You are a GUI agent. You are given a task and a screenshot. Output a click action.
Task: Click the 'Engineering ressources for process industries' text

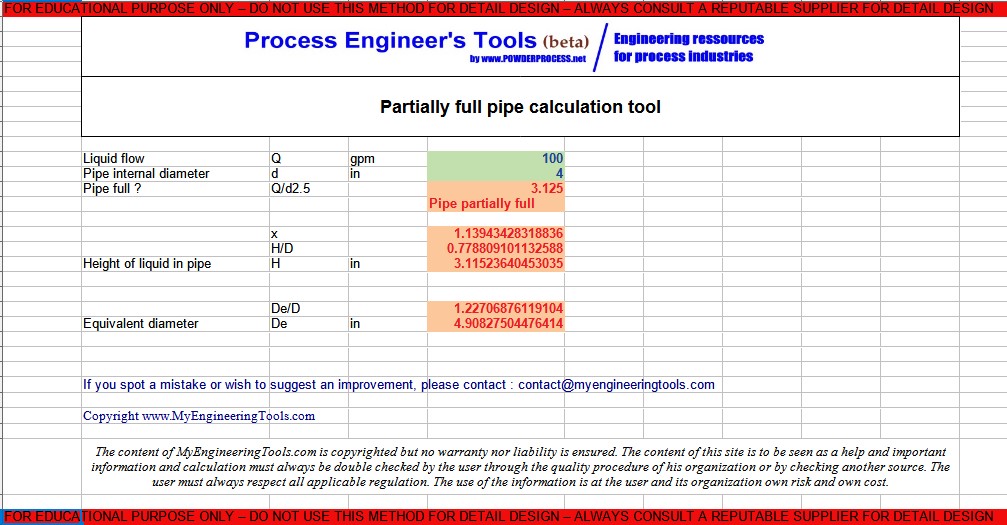coord(688,48)
